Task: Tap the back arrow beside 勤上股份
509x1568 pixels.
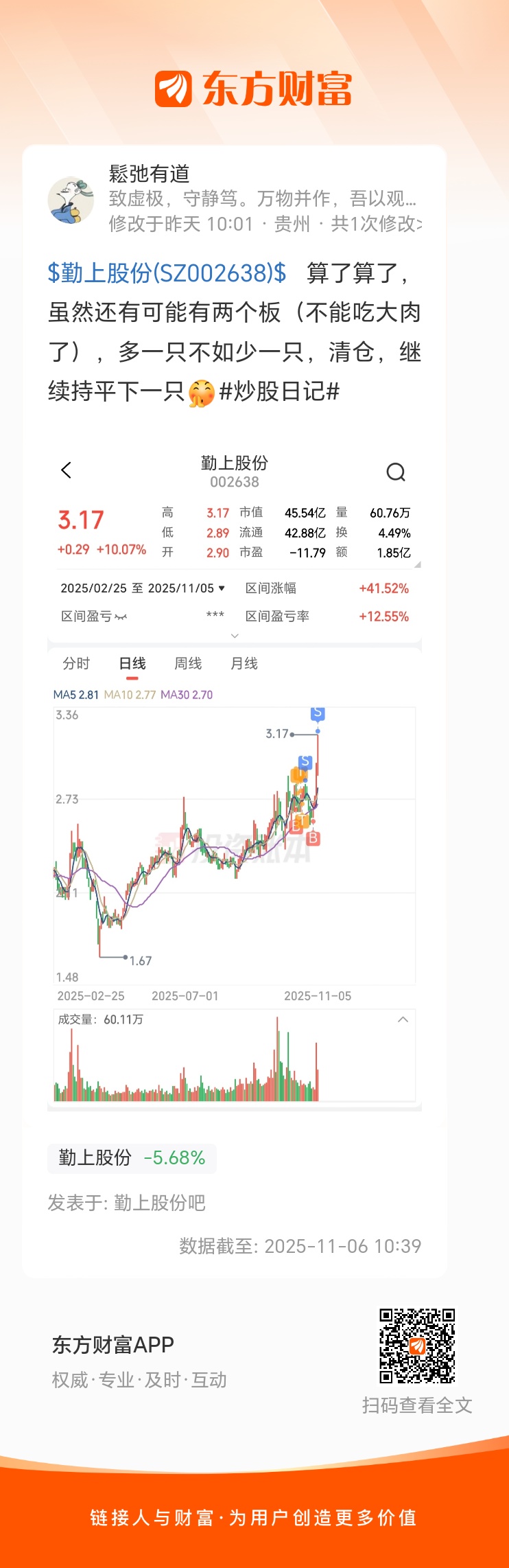Action: 67,470
